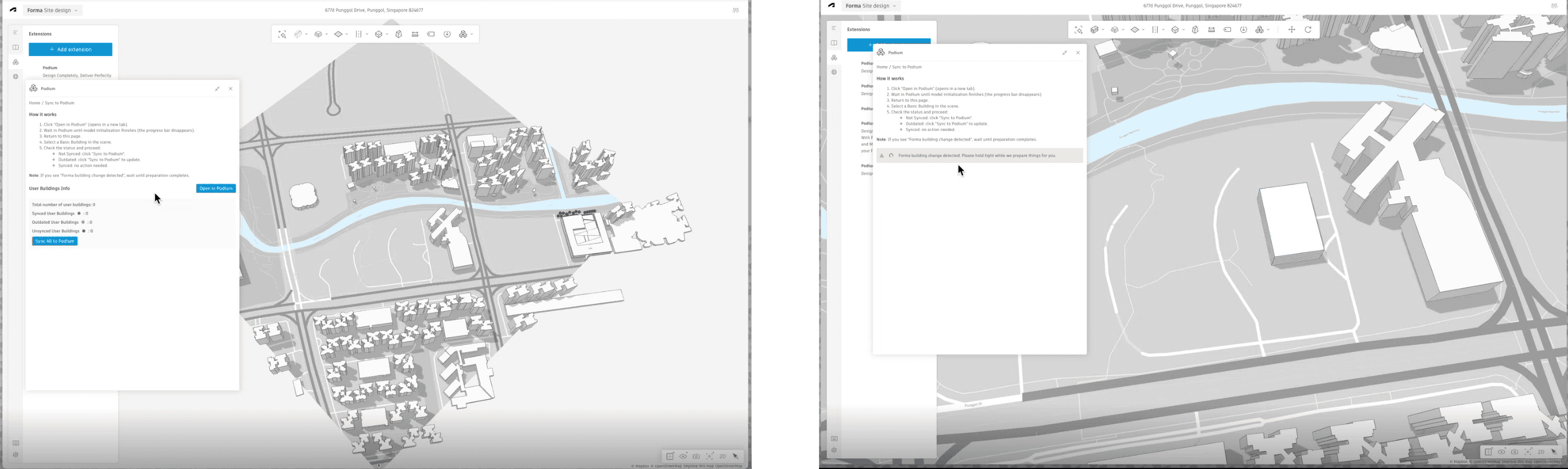Expand cube outline tool chevron in left window toolbar

387,35
